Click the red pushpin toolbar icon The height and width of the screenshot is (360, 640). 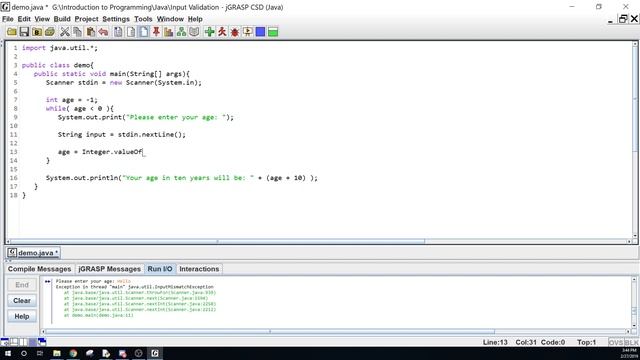(156, 32)
